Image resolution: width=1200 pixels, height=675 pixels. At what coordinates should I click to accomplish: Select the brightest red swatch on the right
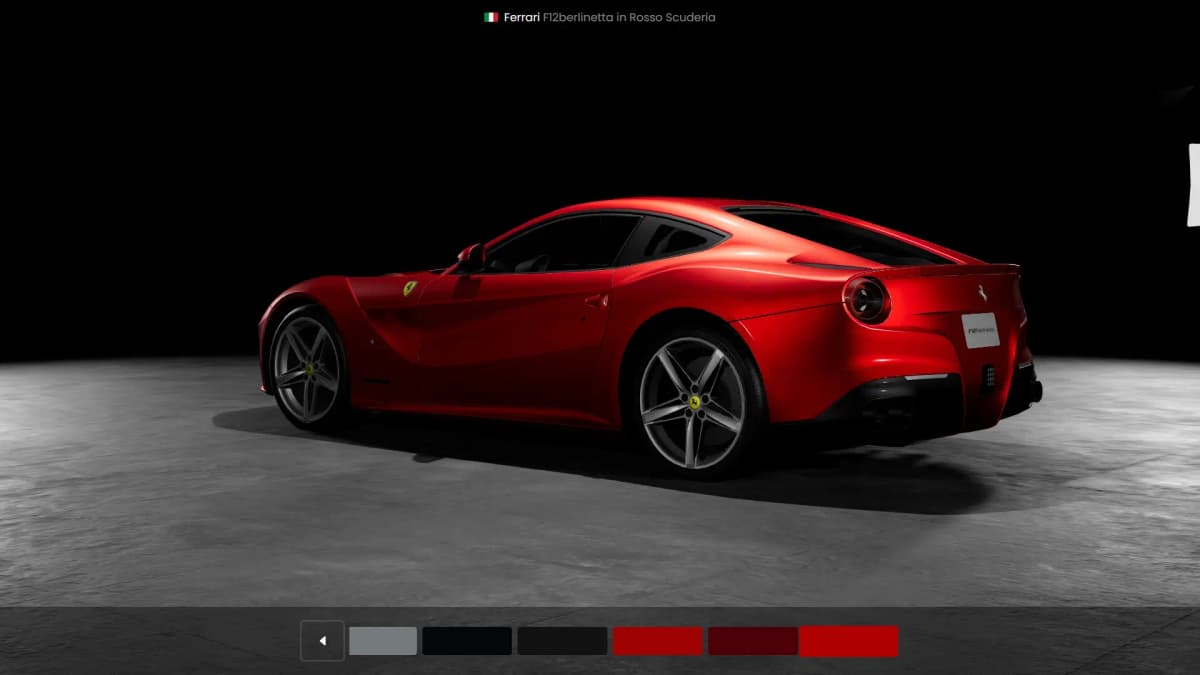(848, 641)
